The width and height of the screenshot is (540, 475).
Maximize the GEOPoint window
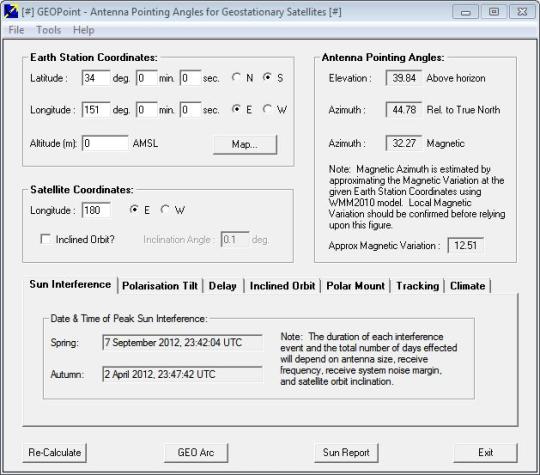[494, 12]
